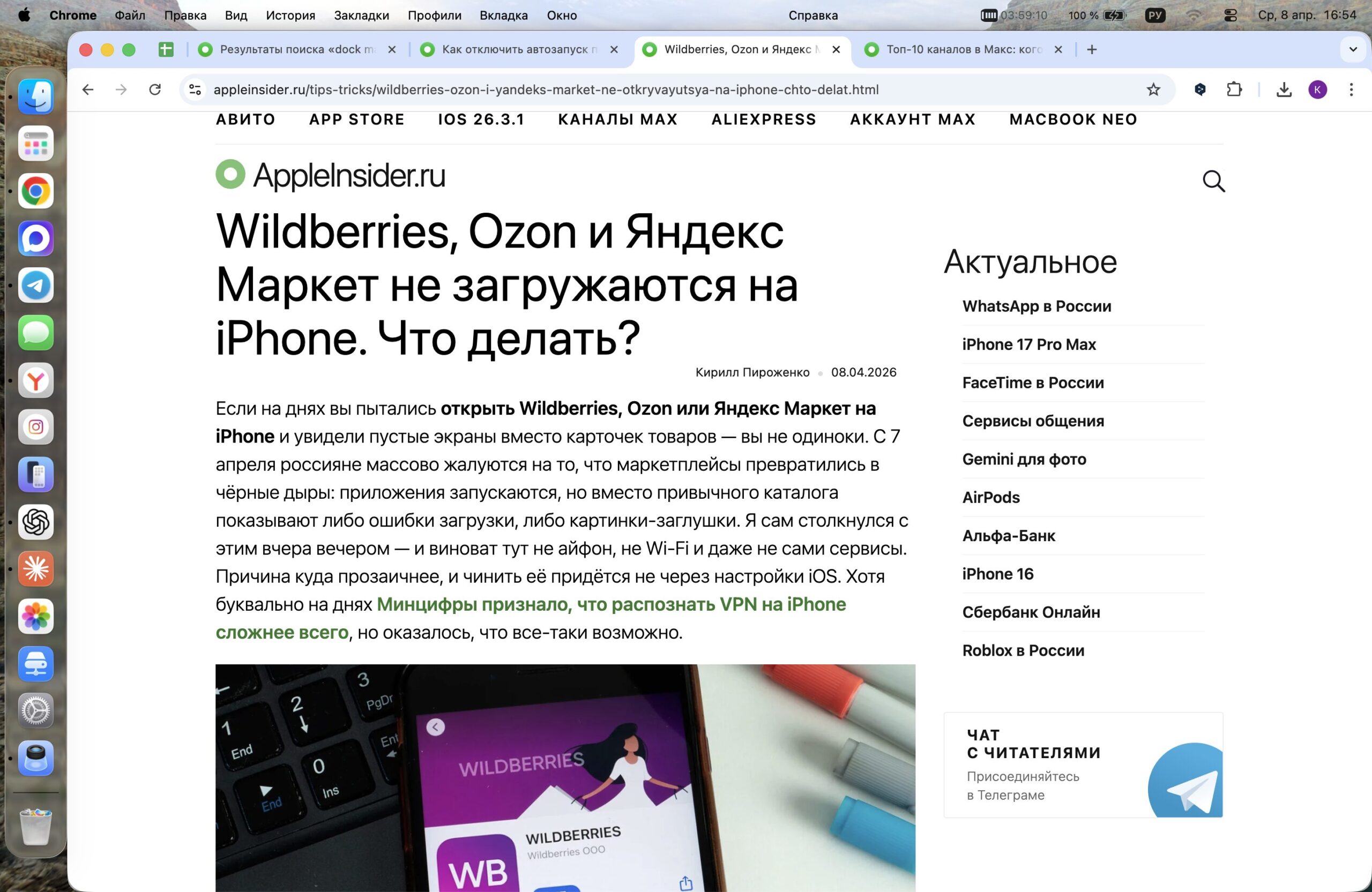Image resolution: width=1372 pixels, height=892 pixels.
Task: Open System Settings from the Dock
Action: coord(36,710)
